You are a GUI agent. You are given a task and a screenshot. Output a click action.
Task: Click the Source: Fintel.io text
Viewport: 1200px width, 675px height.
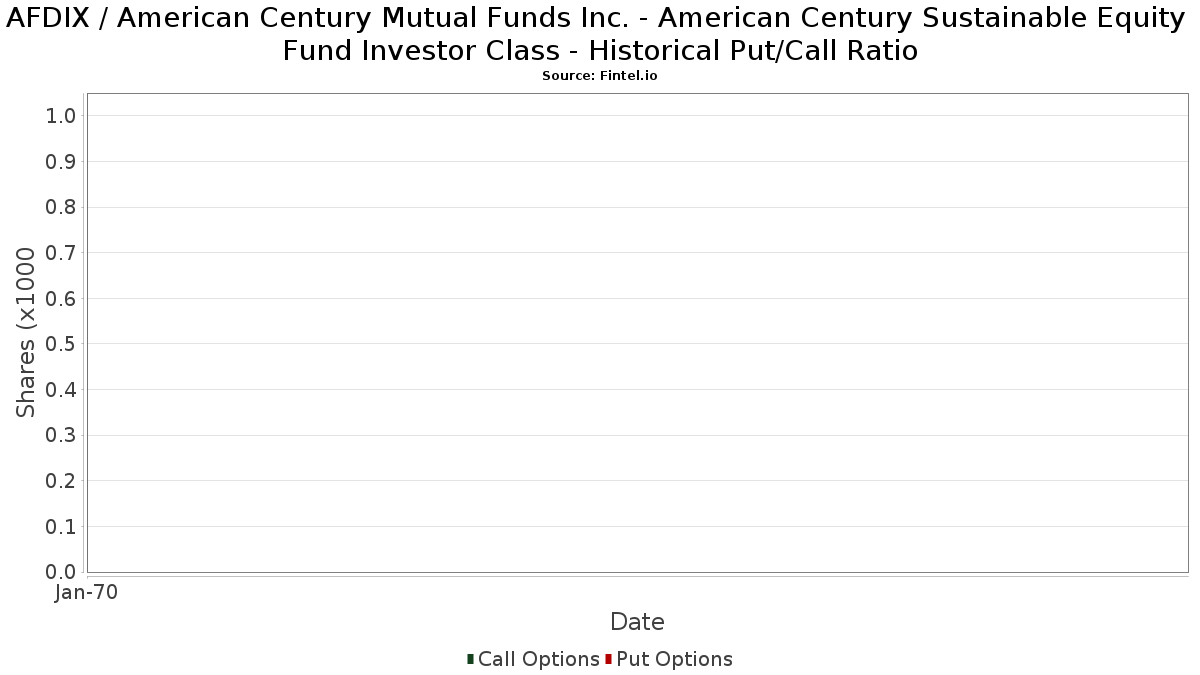coord(600,76)
